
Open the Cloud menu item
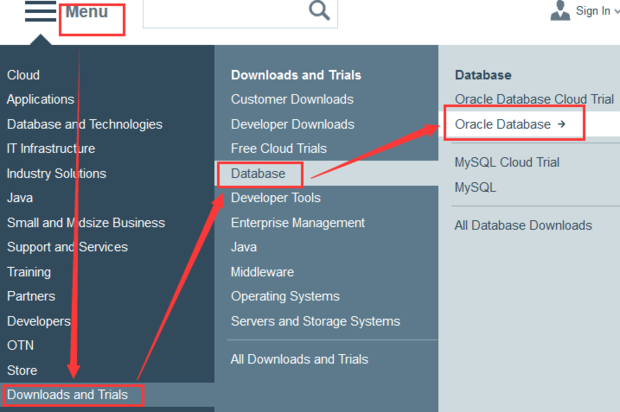24,75
